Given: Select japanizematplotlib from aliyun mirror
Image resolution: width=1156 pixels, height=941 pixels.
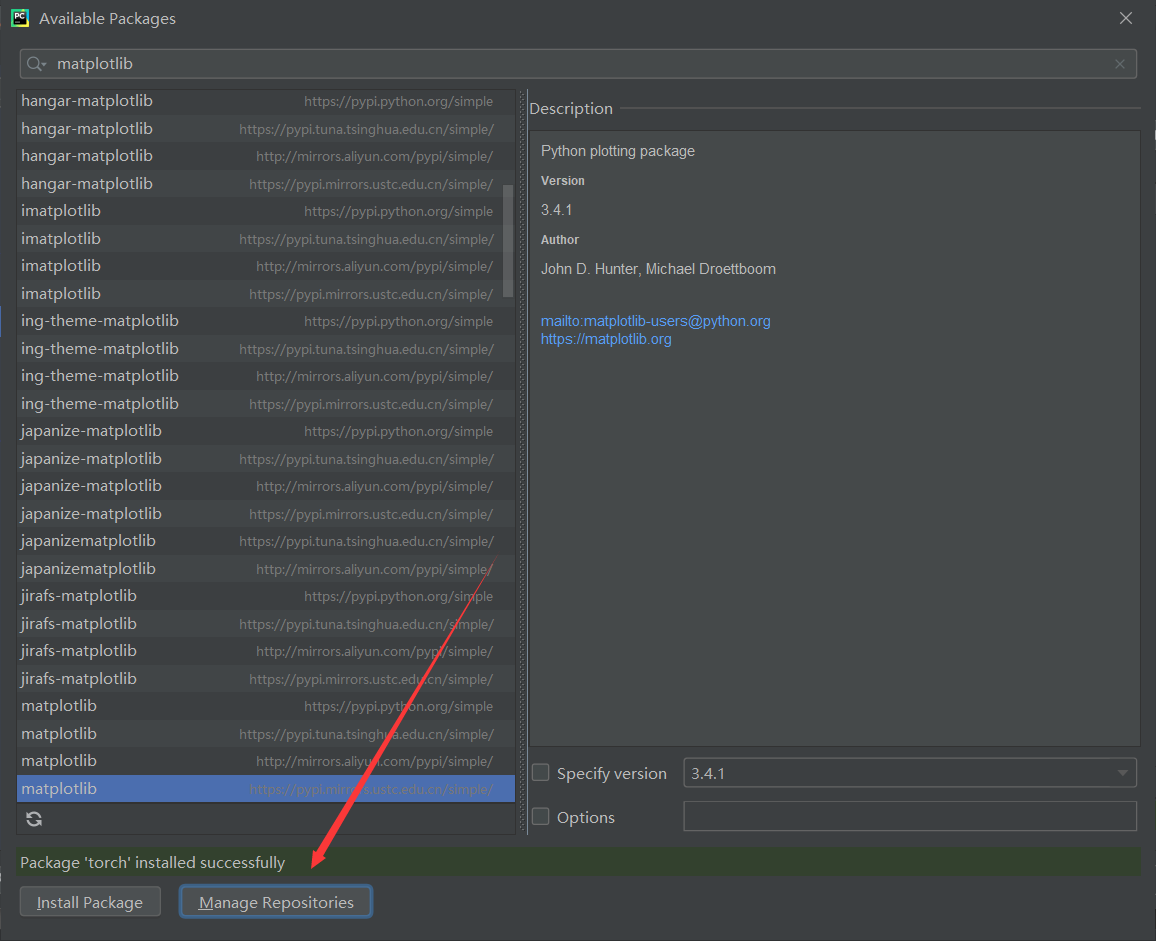Looking at the screenshot, I should pos(265,569).
